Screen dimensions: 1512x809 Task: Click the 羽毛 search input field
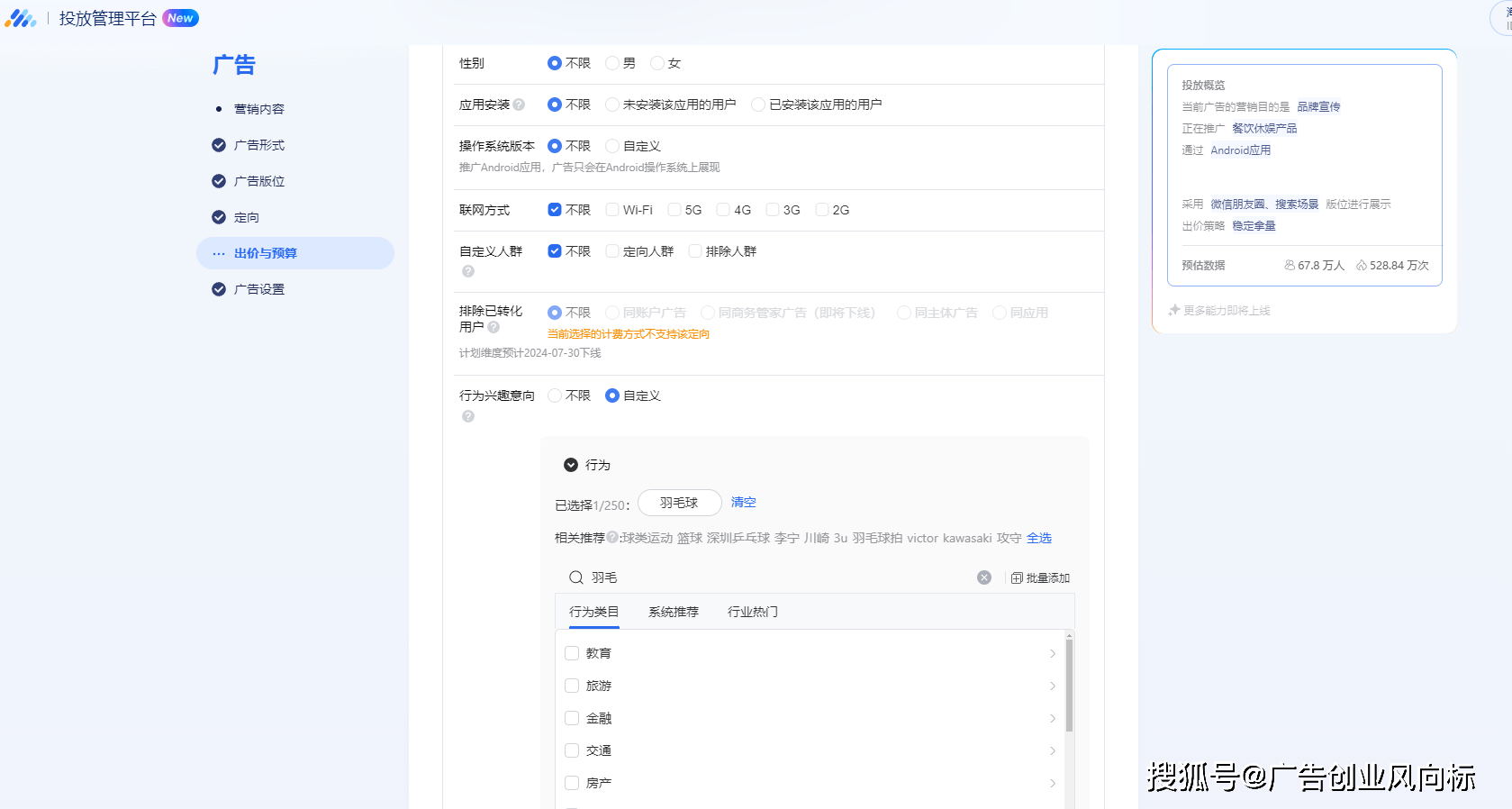[774, 577]
